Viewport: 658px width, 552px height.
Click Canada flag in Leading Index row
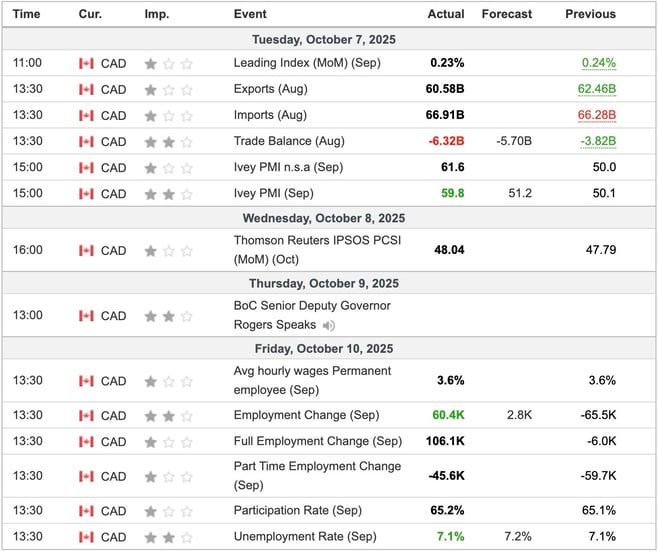86,63
